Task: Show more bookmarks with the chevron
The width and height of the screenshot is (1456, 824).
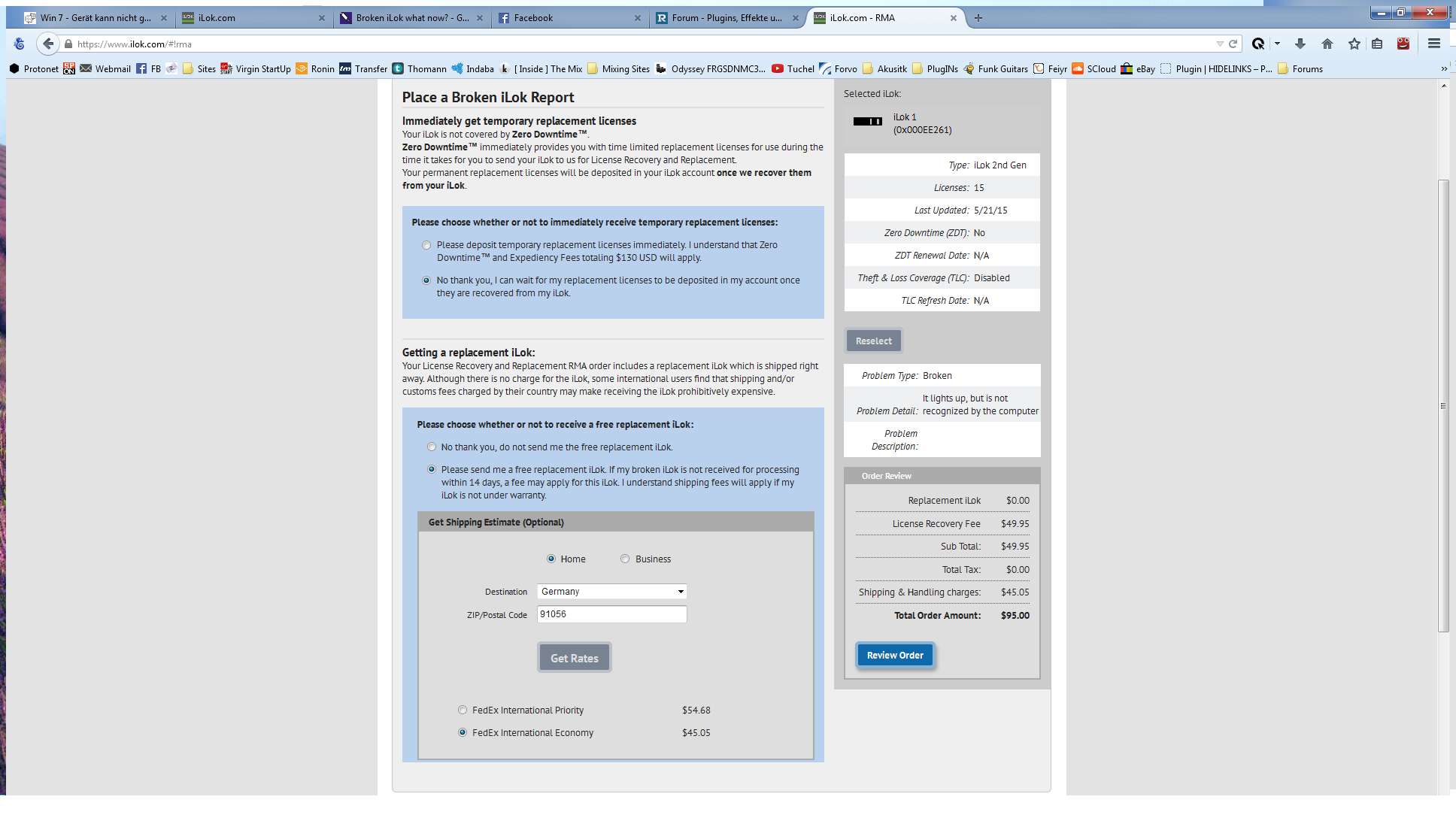Action: 1444,68
